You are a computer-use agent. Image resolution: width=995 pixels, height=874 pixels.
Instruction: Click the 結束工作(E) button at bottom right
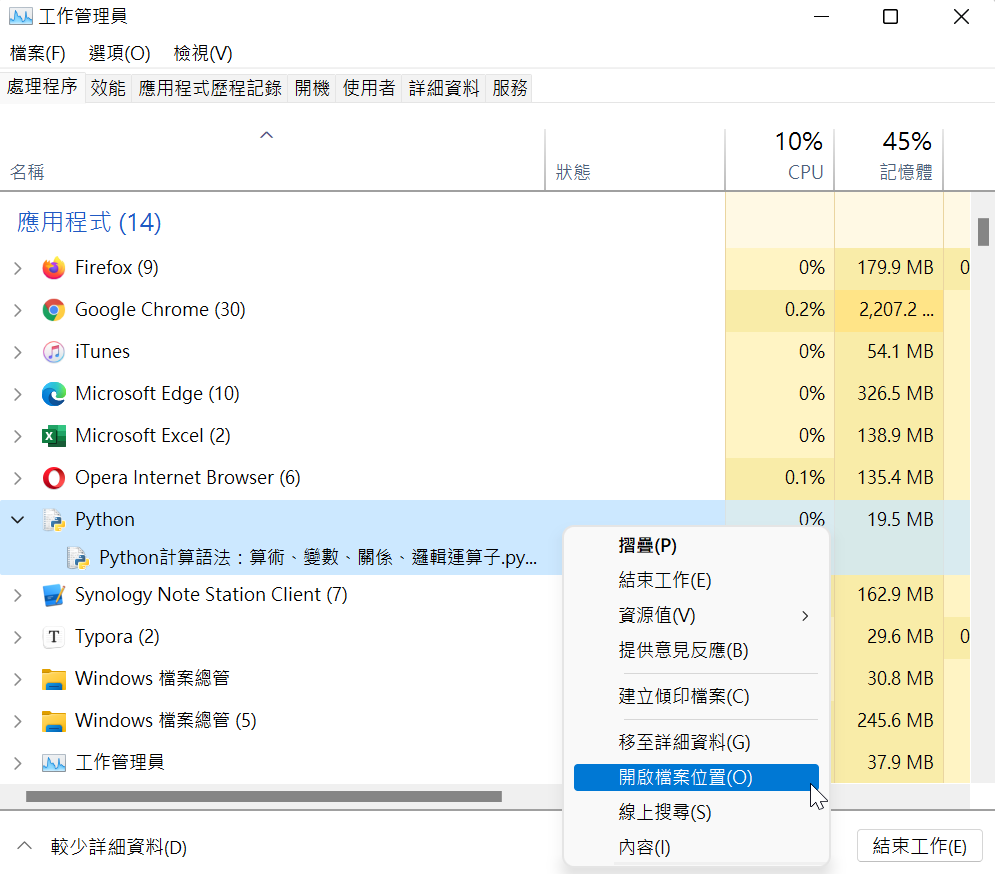tap(919, 846)
